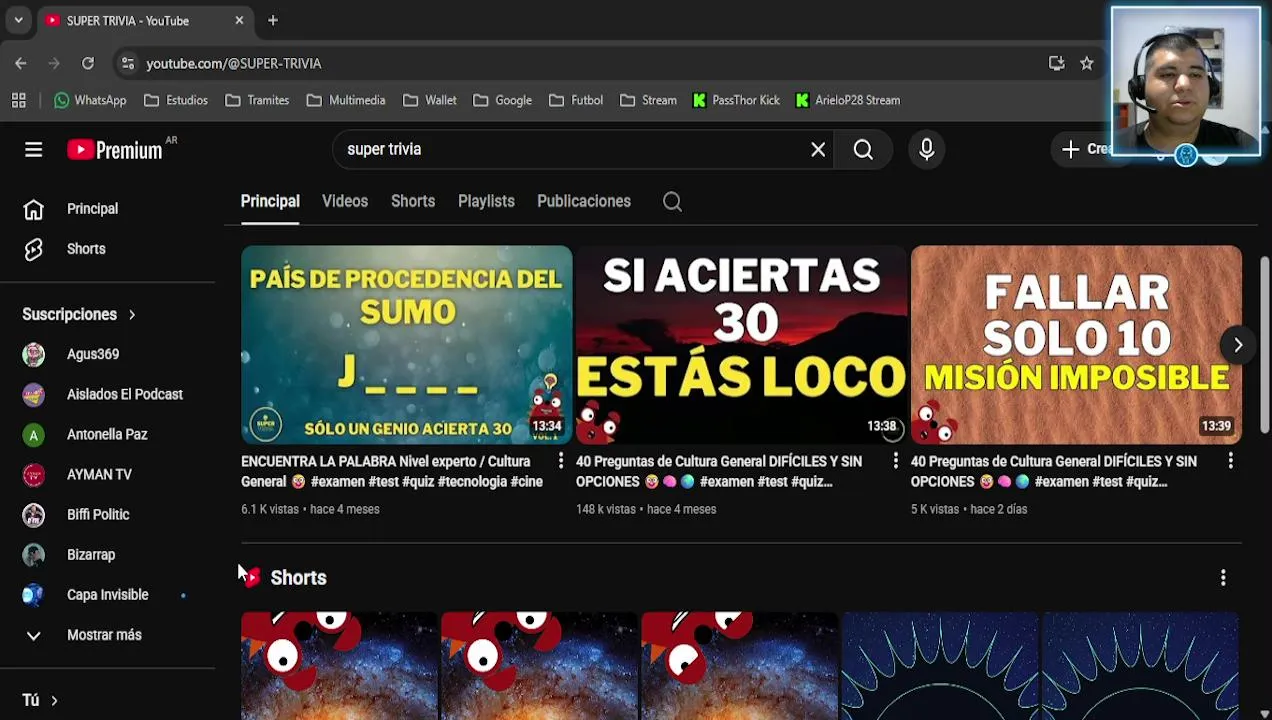The width and height of the screenshot is (1272, 720).
Task: Open the first Shorts thumbnail
Action: coord(339,666)
